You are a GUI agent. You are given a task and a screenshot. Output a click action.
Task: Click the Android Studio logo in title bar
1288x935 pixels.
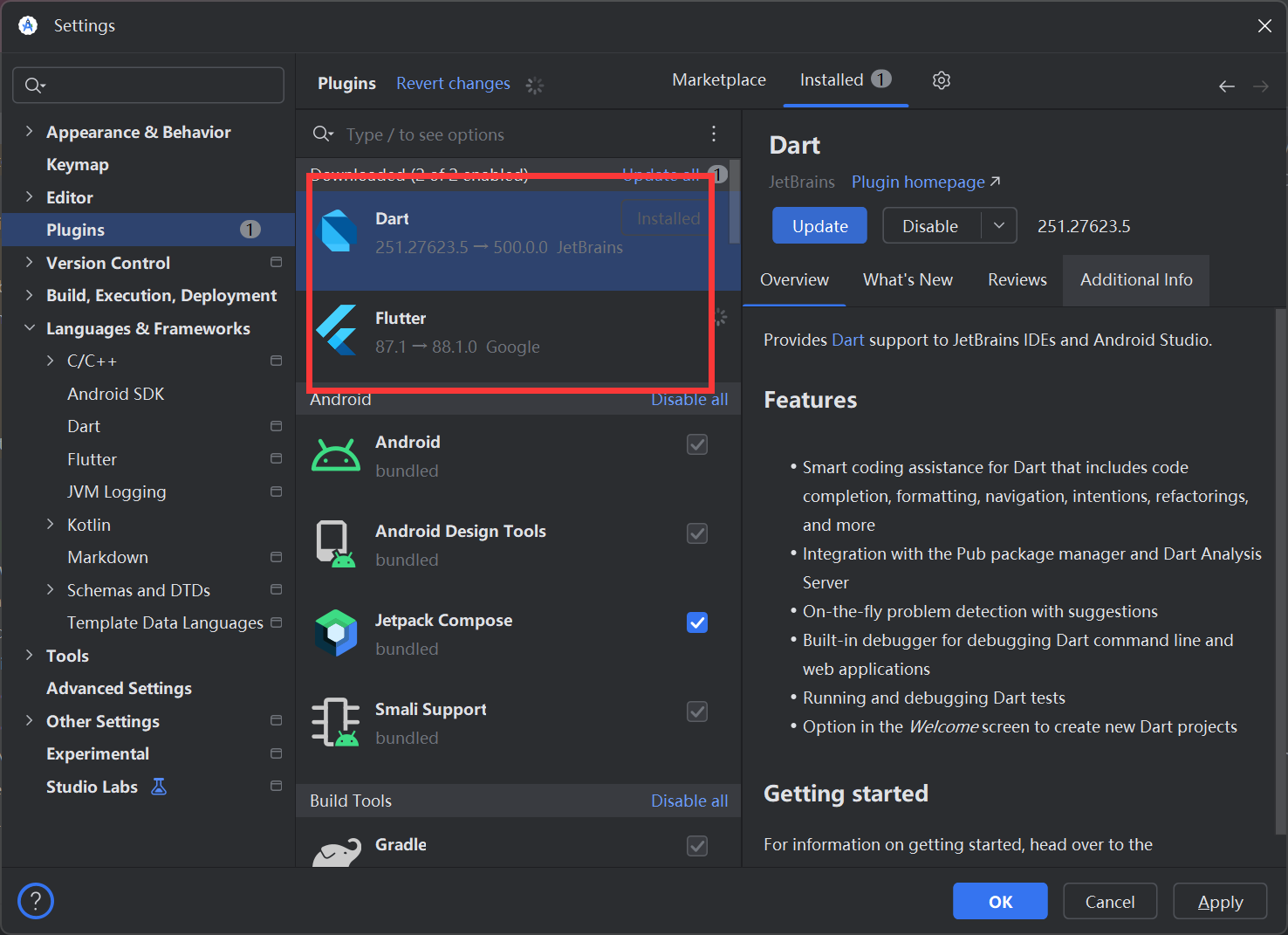tap(28, 25)
